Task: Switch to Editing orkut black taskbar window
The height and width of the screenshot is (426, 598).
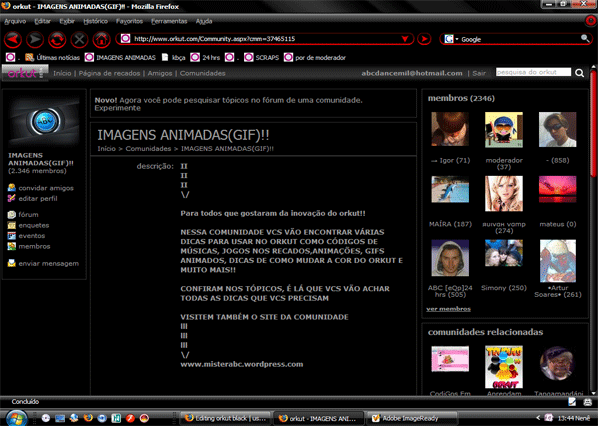Action: point(226,418)
